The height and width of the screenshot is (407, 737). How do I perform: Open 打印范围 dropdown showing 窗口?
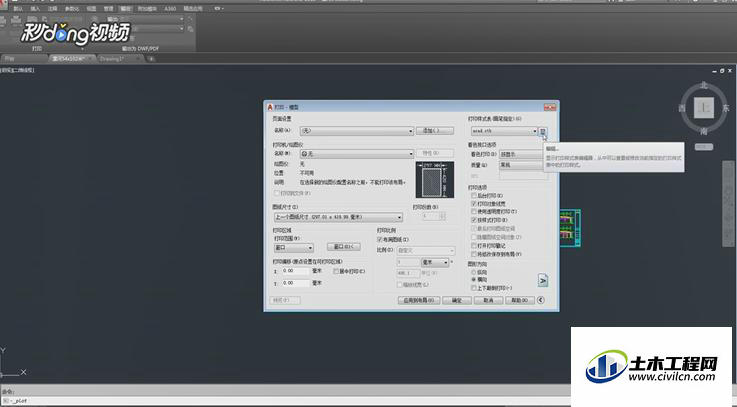click(294, 247)
